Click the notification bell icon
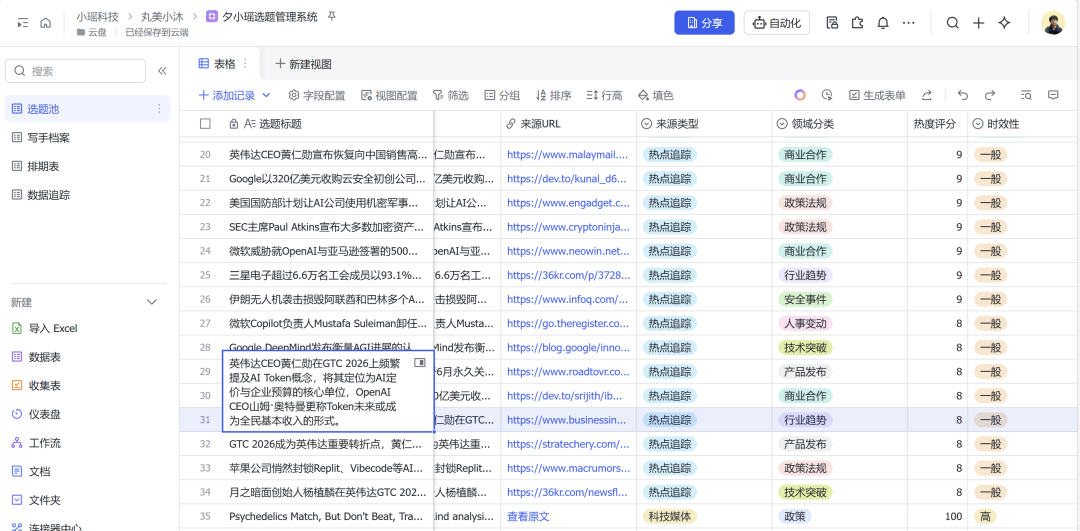The image size is (1080, 531). click(882, 23)
